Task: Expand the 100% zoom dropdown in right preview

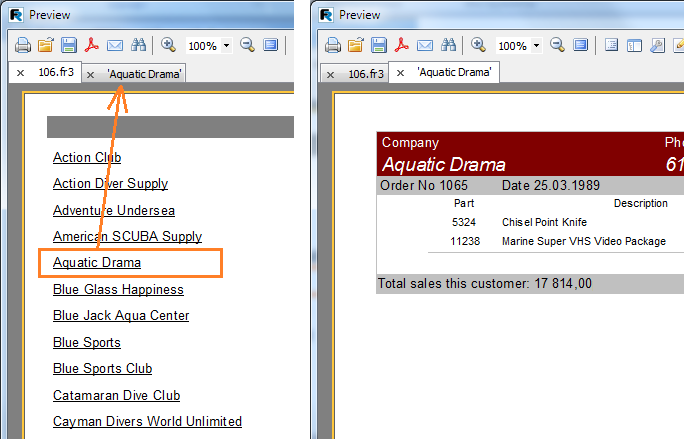Action: coord(537,46)
